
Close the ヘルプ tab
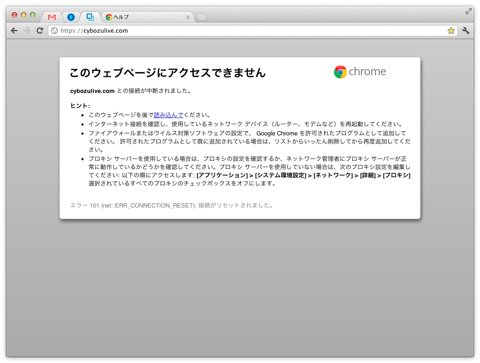188,17
